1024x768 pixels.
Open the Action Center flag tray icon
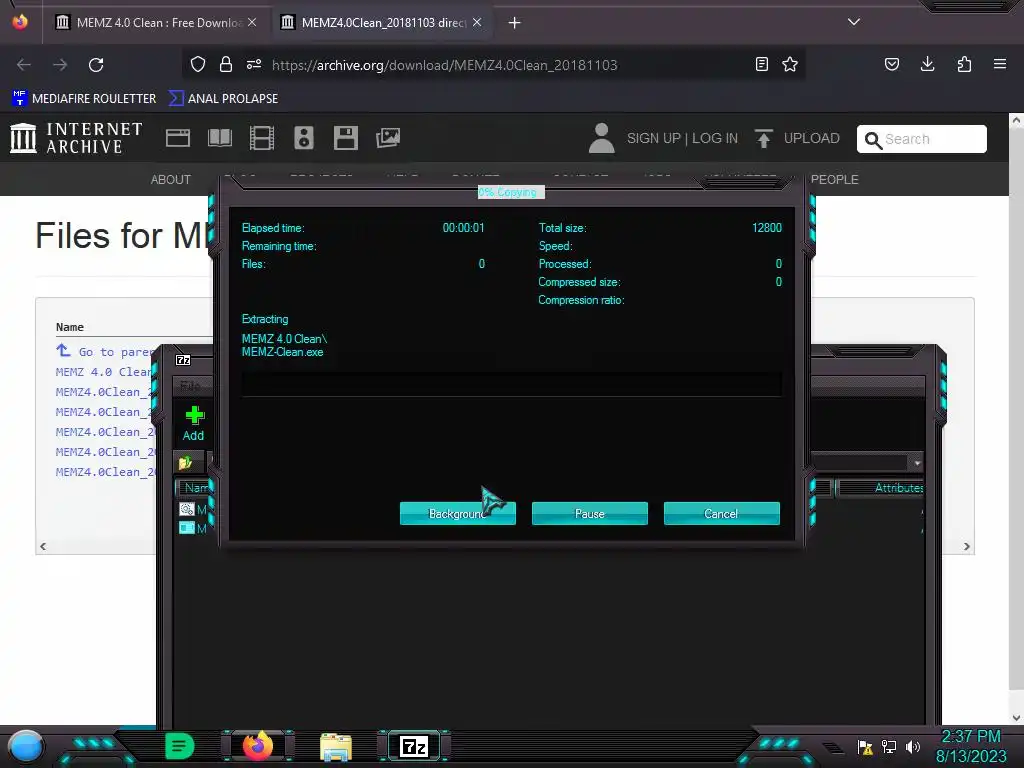pos(865,746)
